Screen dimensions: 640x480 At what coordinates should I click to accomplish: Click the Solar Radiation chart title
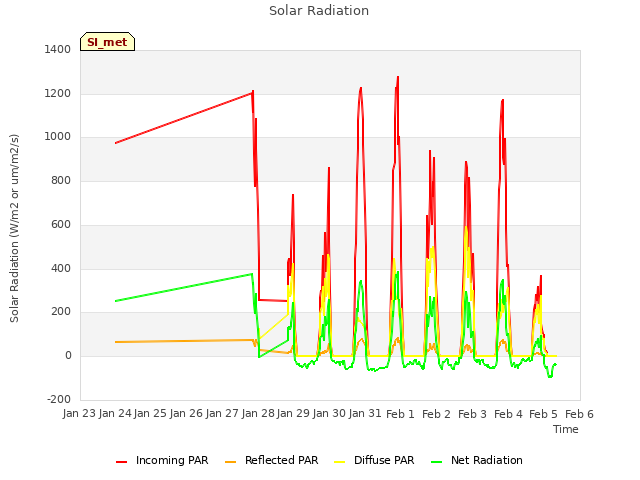click(x=319, y=11)
